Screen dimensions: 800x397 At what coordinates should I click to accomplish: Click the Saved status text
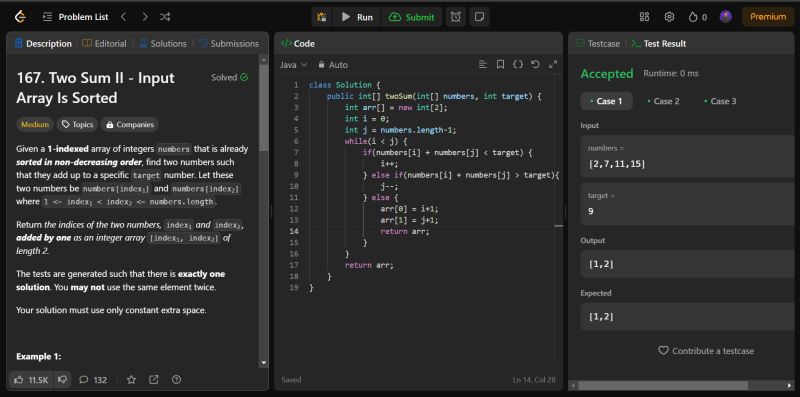291,380
